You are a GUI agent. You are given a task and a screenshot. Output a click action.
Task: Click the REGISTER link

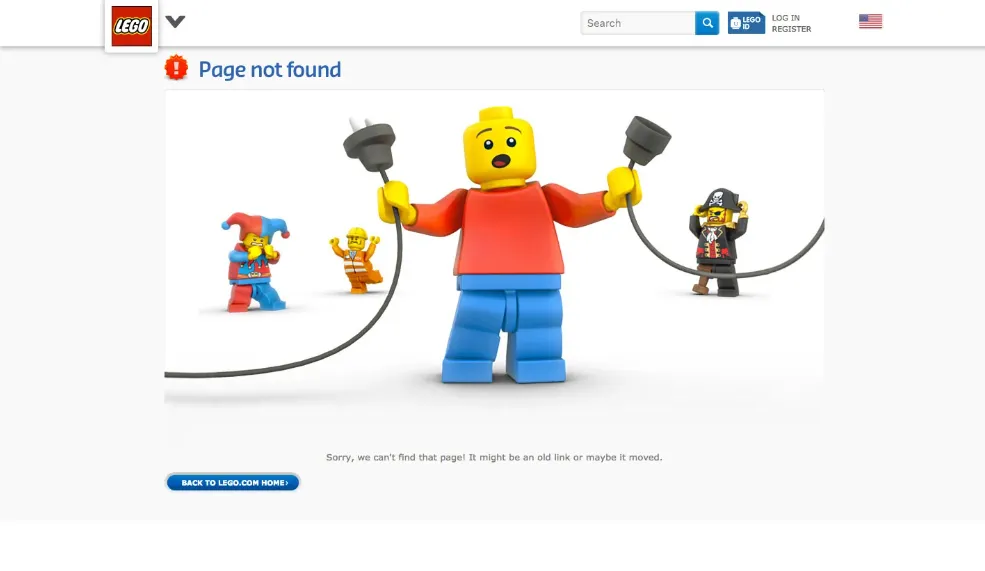pos(792,29)
